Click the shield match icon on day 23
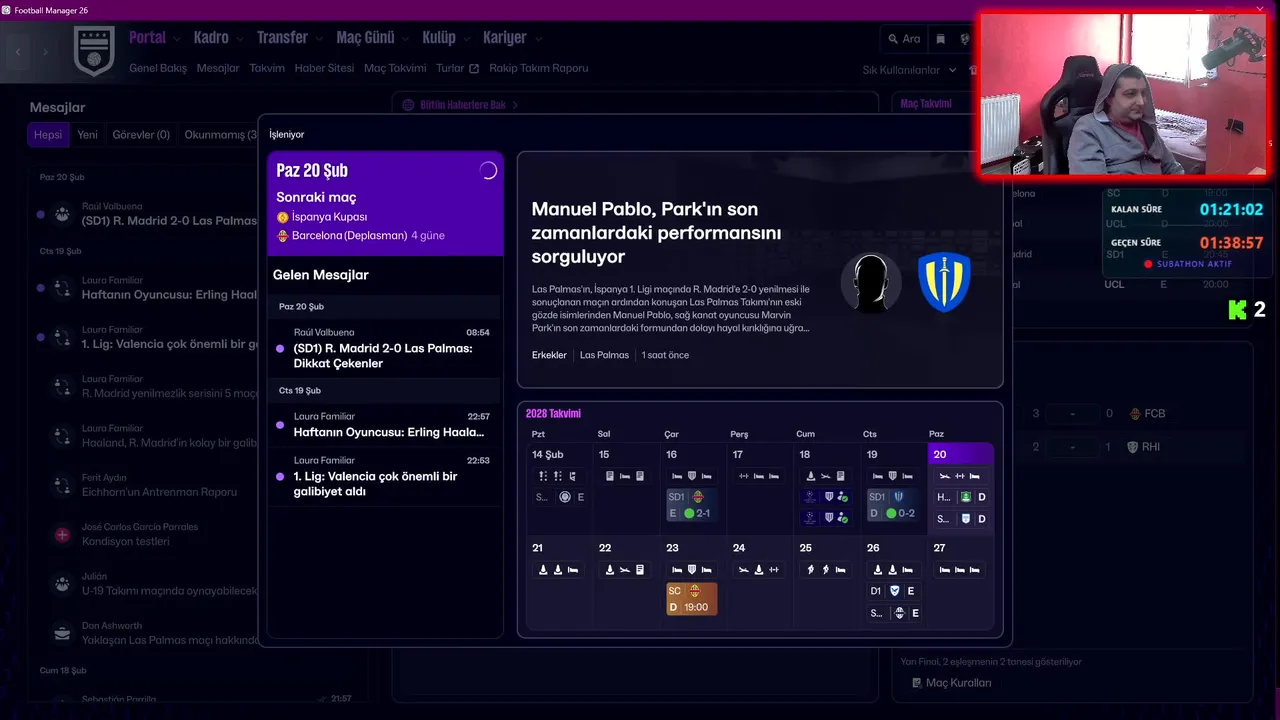The height and width of the screenshot is (720, 1280). (x=691, y=570)
